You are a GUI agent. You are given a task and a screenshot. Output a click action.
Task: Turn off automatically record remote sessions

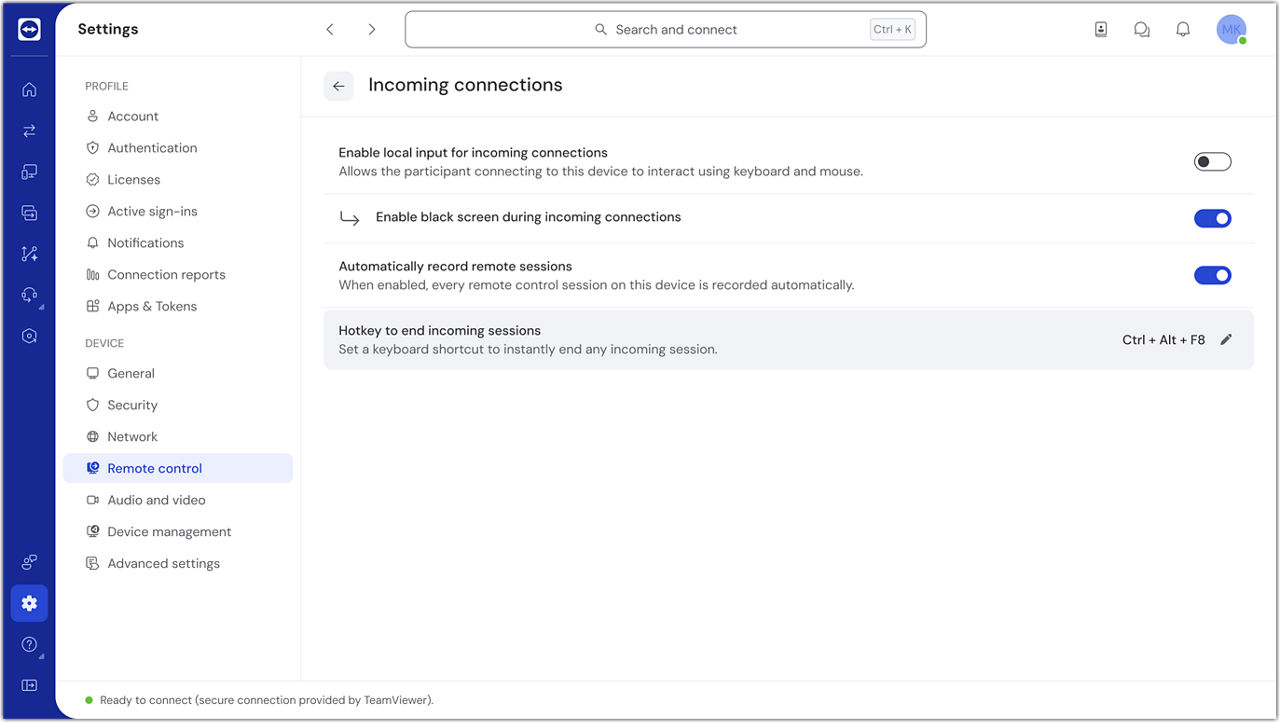point(1212,275)
